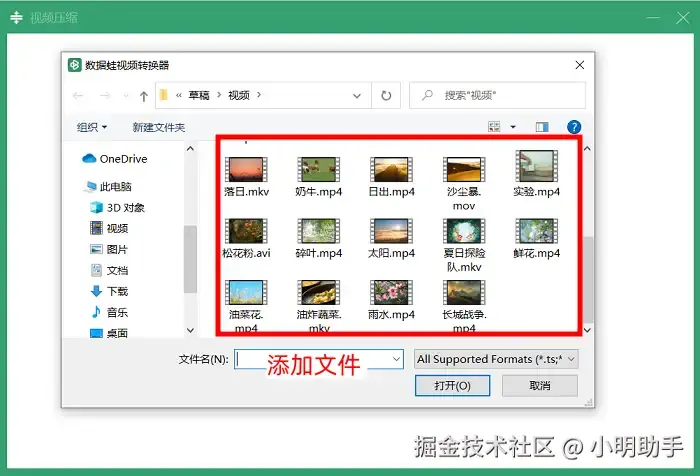Viewport: 700px width, 476px height.
Task: Click the 视频压缩 window app icon
Action: click(16, 17)
